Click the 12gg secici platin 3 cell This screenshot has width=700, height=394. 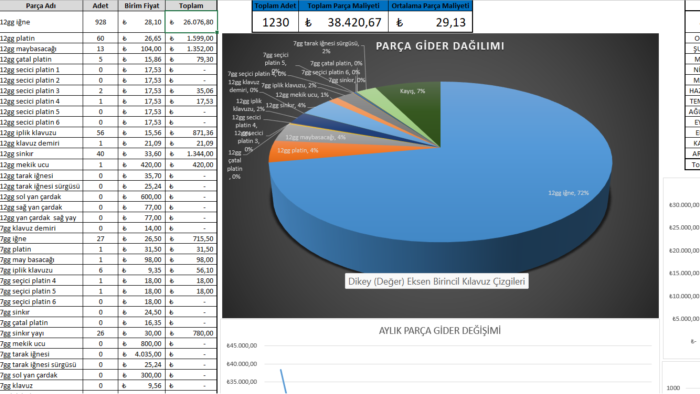point(41,91)
